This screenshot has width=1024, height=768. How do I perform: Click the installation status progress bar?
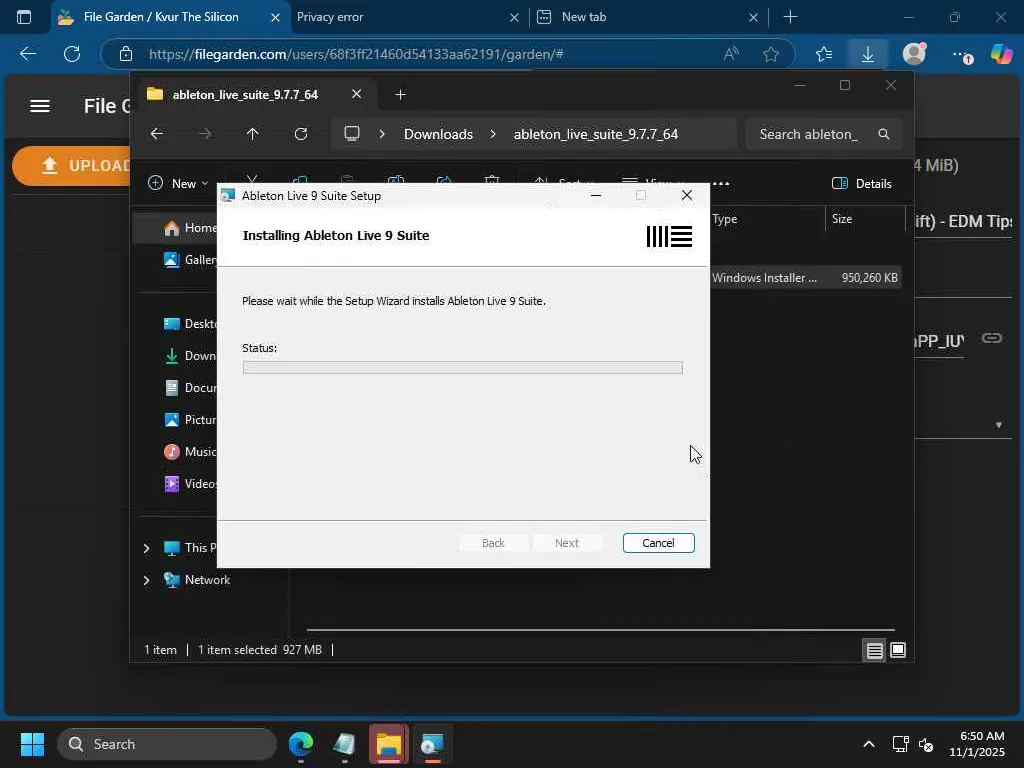coord(462,368)
